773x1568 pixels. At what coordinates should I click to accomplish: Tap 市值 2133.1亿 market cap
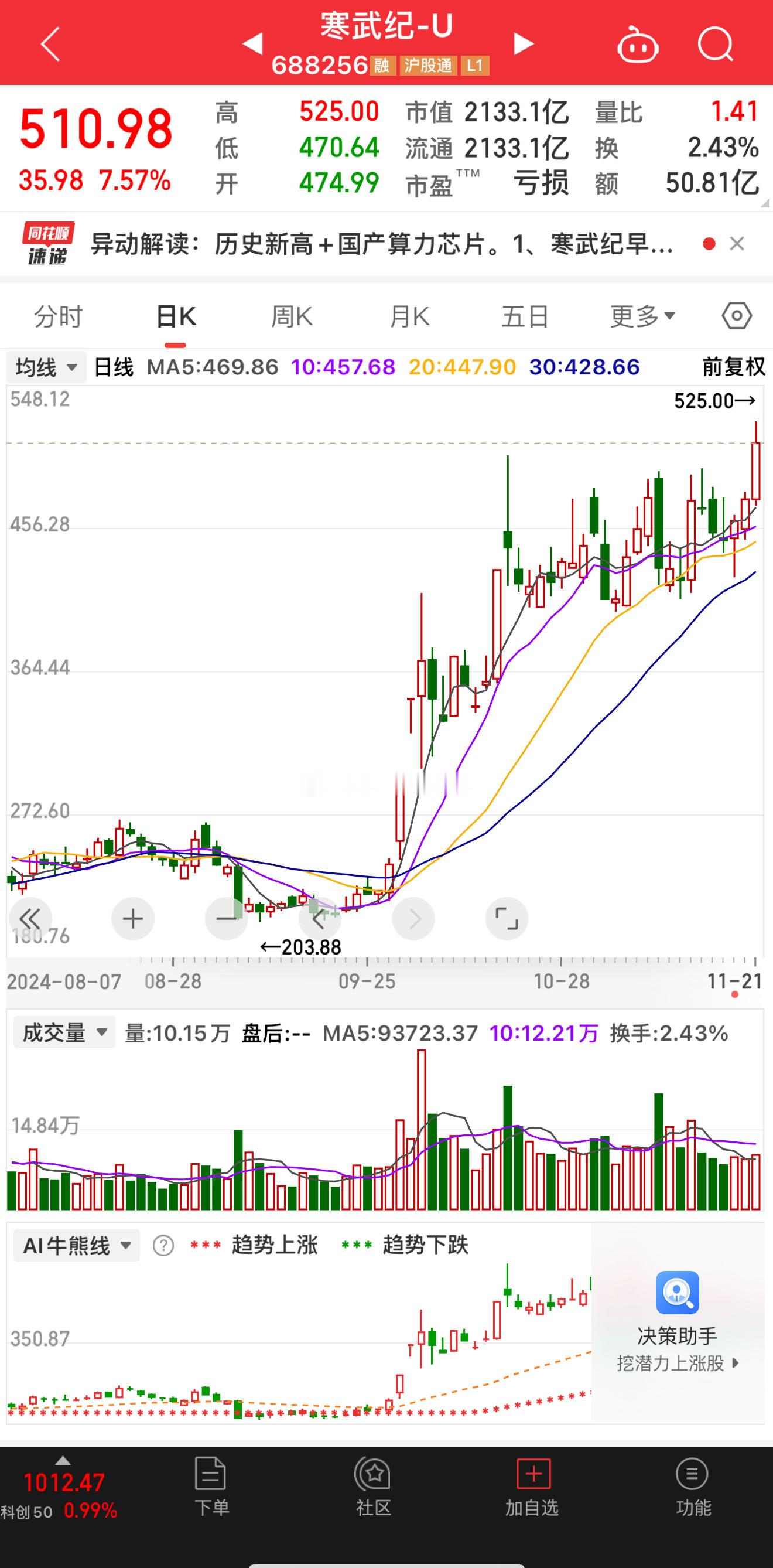tap(487, 112)
